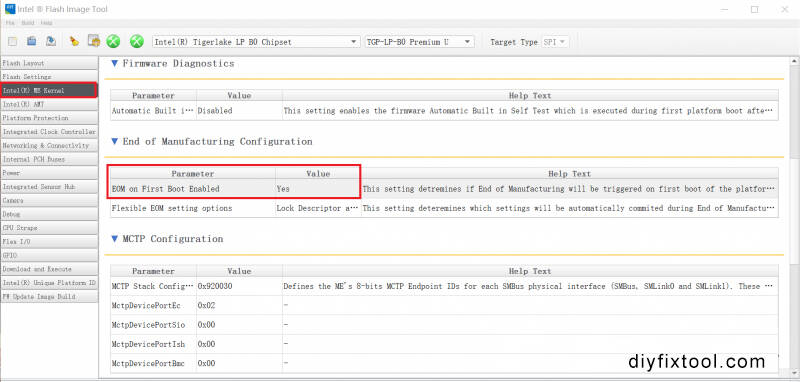Open the CPU Straps tab
Screen dimensions: 800x382
(x=49, y=227)
